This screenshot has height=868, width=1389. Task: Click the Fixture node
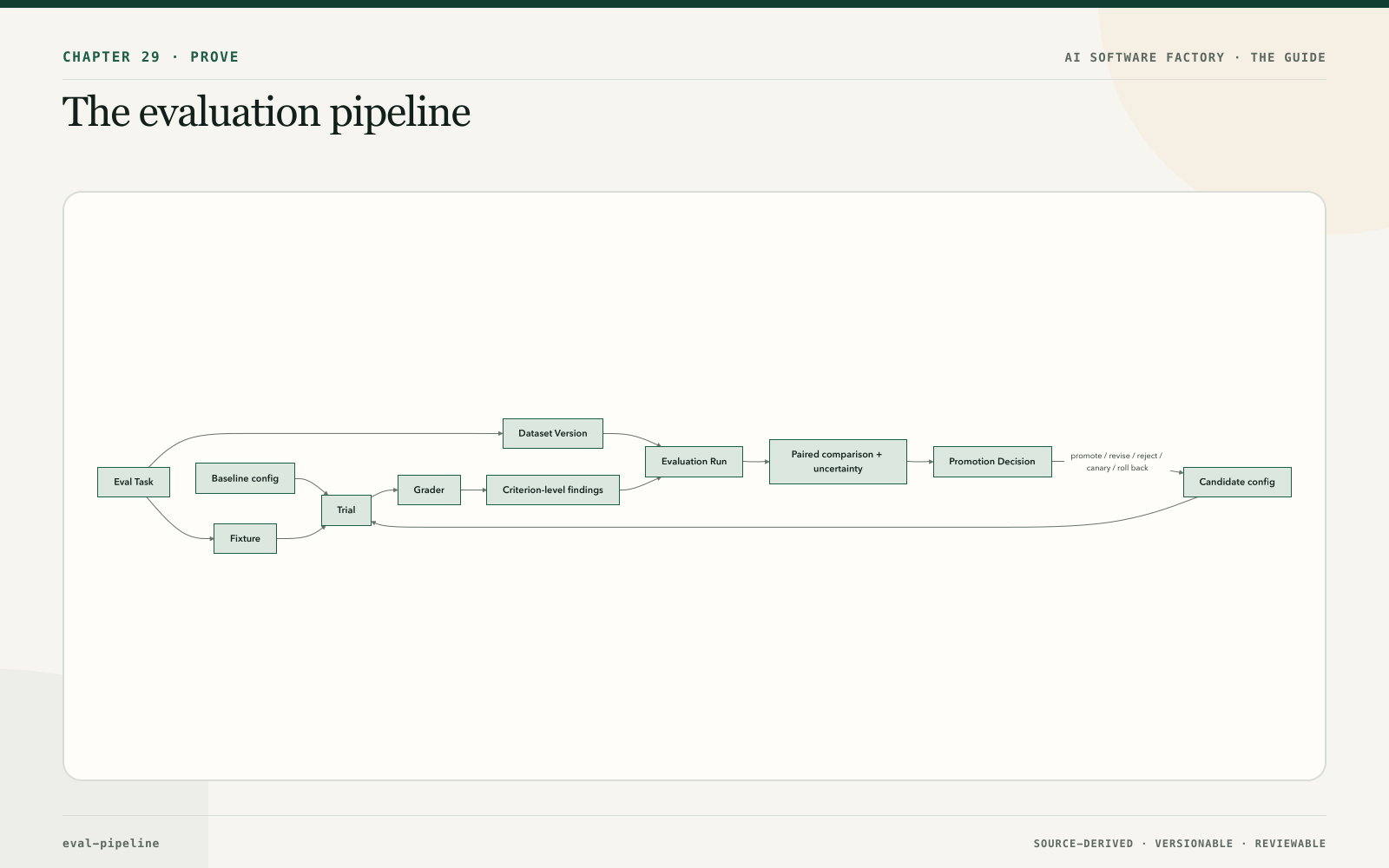coord(245,538)
